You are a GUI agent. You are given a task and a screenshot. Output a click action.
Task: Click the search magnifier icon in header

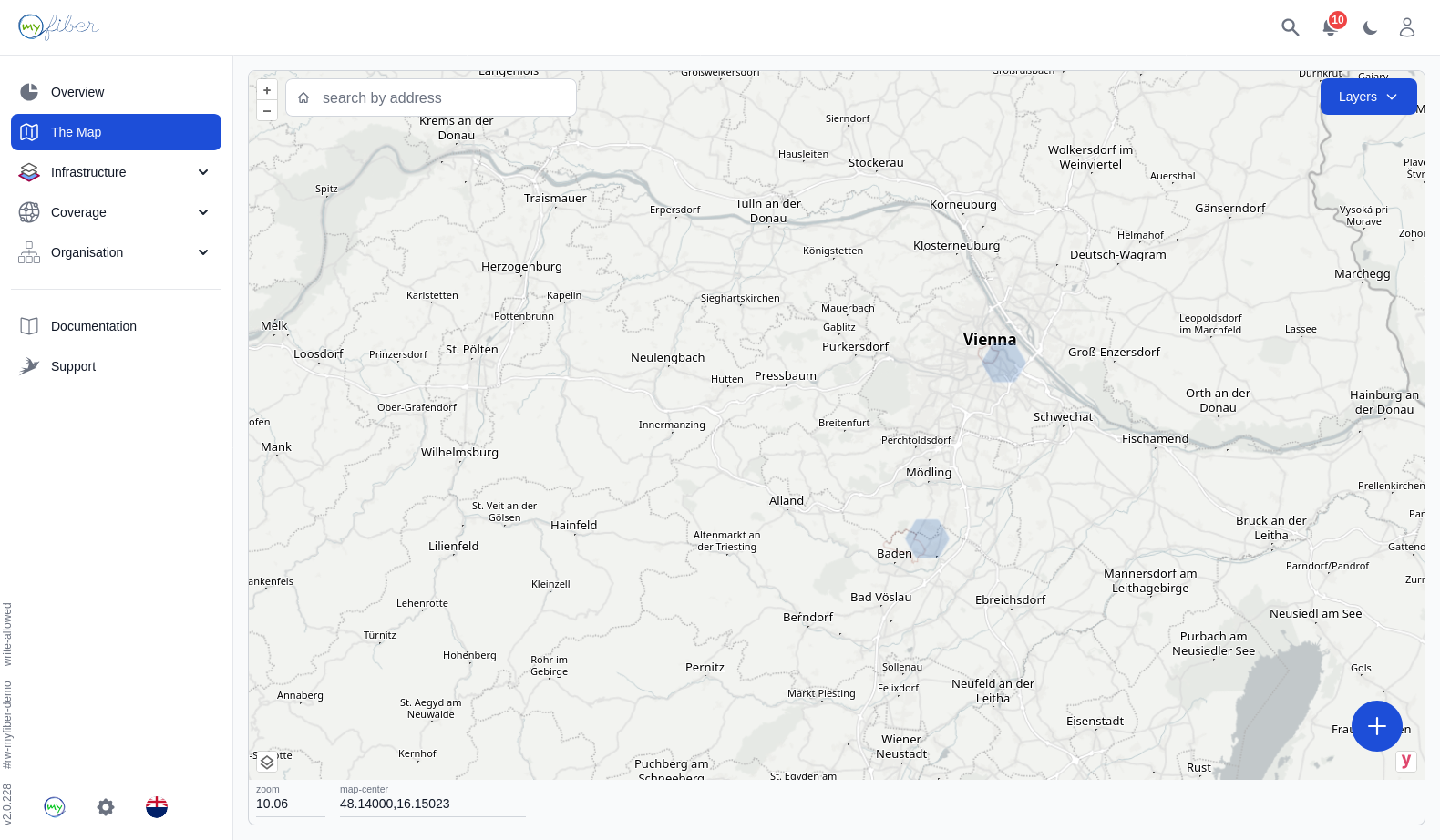[1290, 27]
